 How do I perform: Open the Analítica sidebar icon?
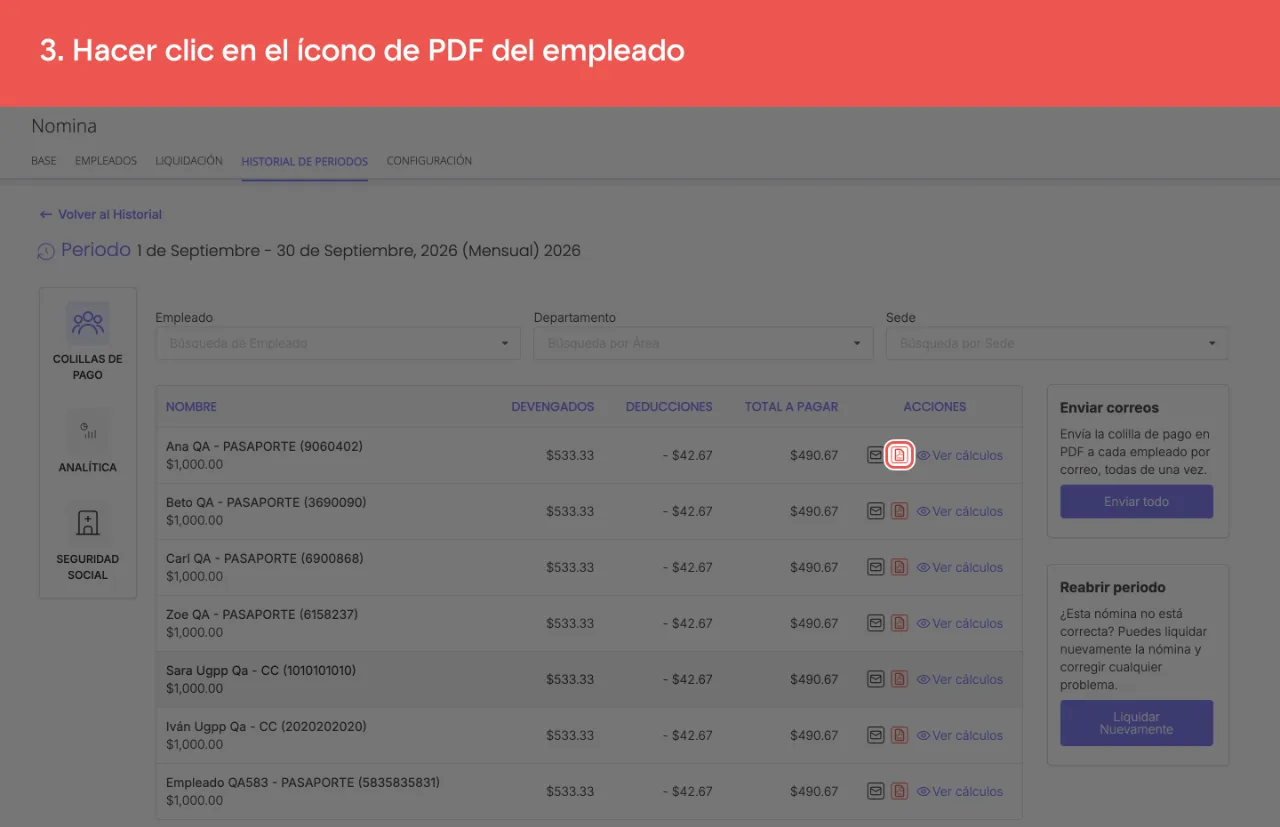point(88,431)
